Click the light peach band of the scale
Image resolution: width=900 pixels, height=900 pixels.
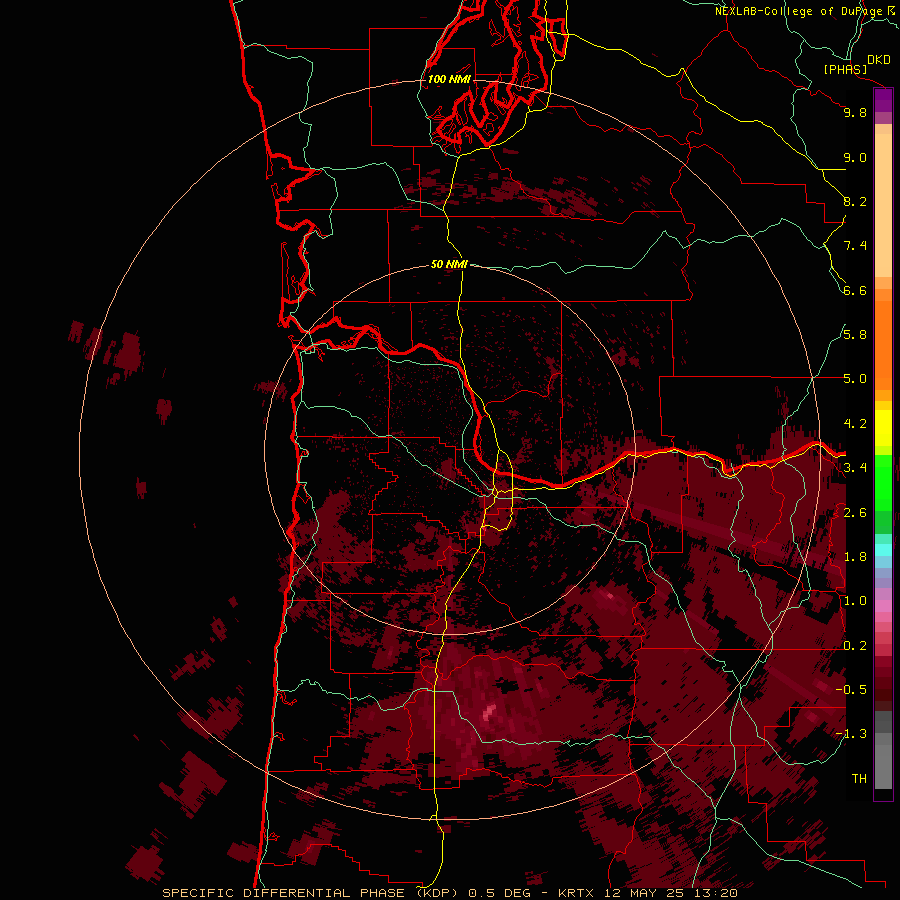[x=883, y=205]
